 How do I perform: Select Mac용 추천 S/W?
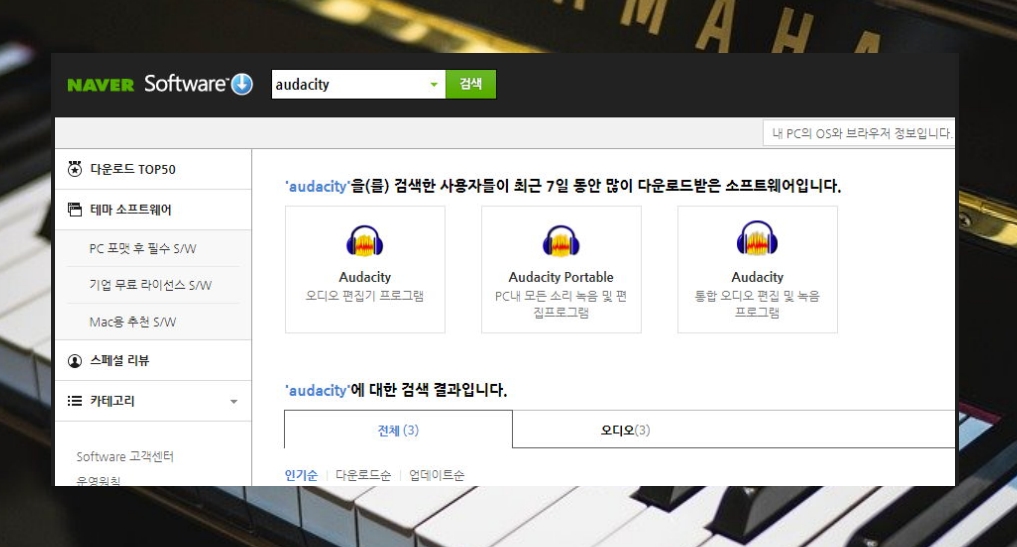[132, 322]
